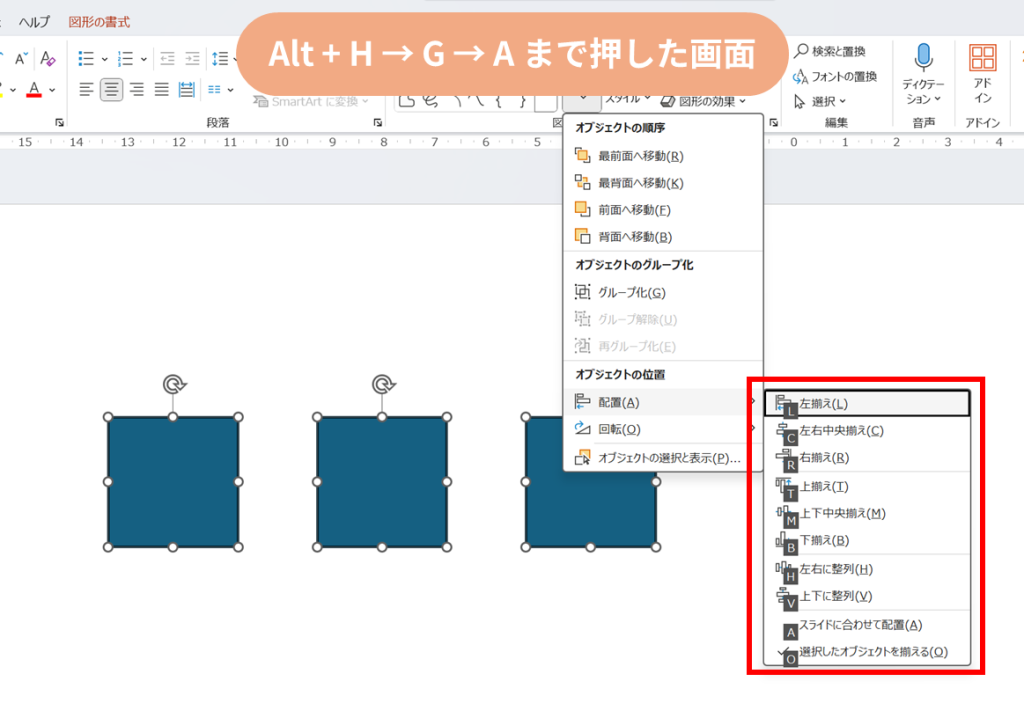Viewport: 1024px width, 718px height.
Task: Toggle center text alignment button
Action: (111, 90)
